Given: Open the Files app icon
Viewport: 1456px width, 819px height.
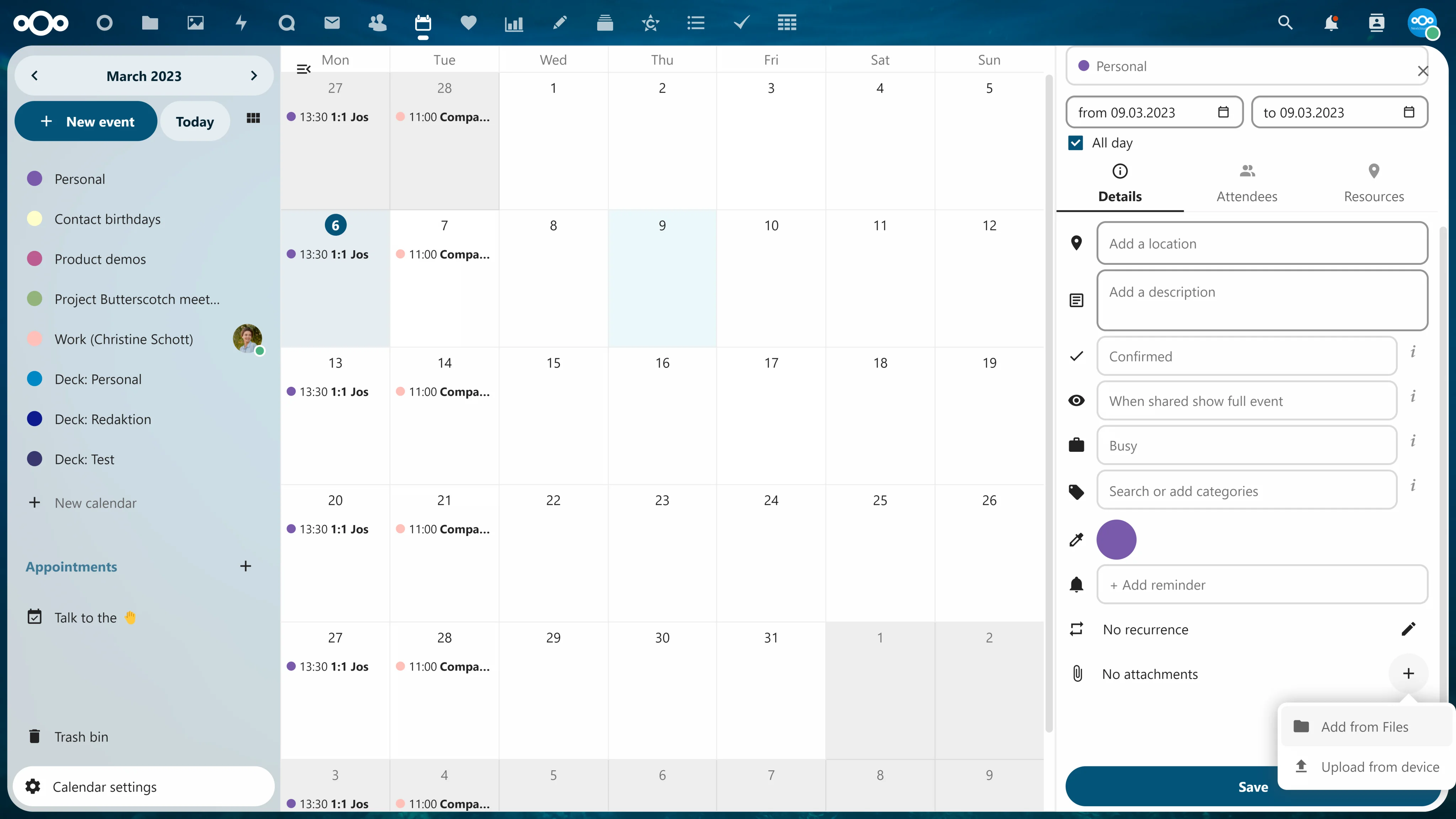Looking at the screenshot, I should tap(150, 23).
